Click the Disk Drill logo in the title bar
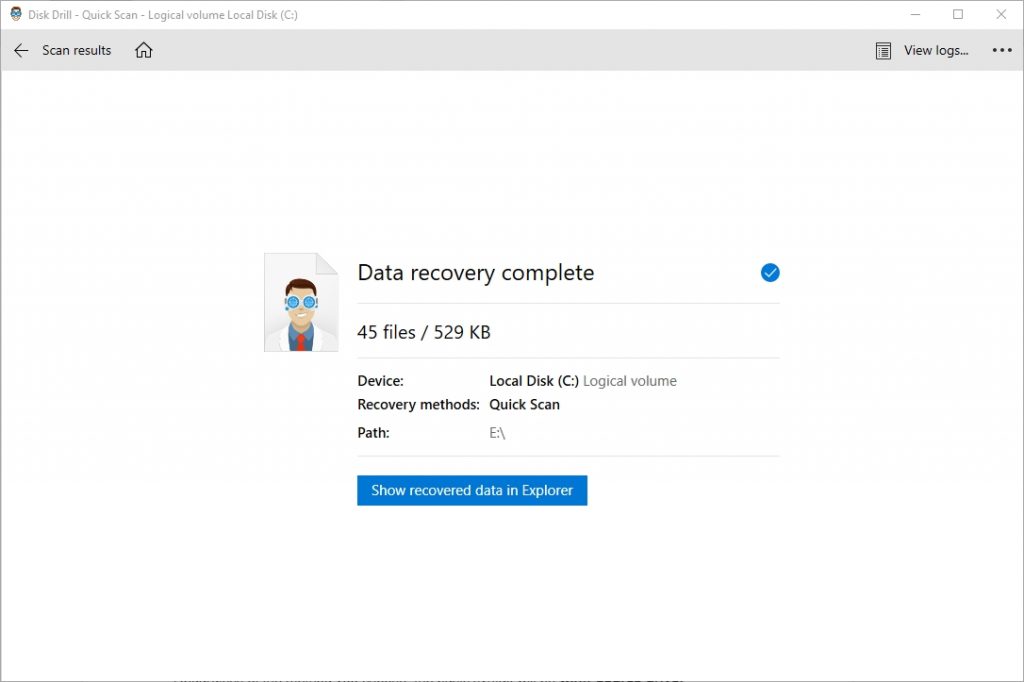 pyautogui.click(x=15, y=14)
